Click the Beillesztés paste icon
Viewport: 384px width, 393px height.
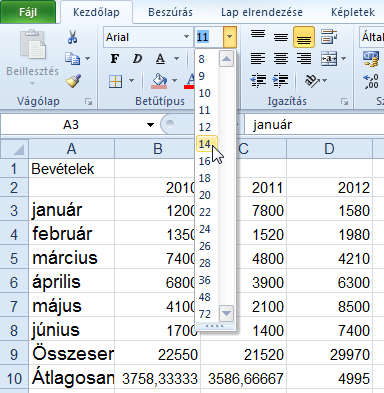point(33,45)
